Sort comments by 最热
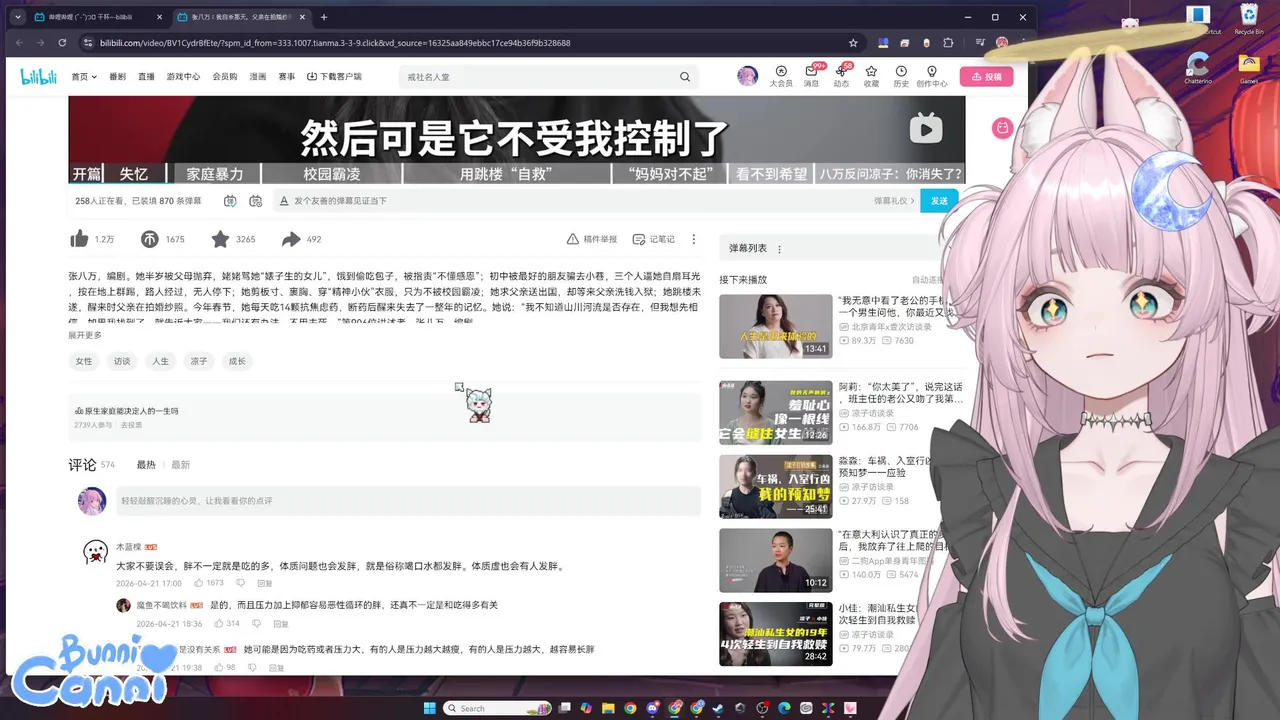 pos(146,465)
